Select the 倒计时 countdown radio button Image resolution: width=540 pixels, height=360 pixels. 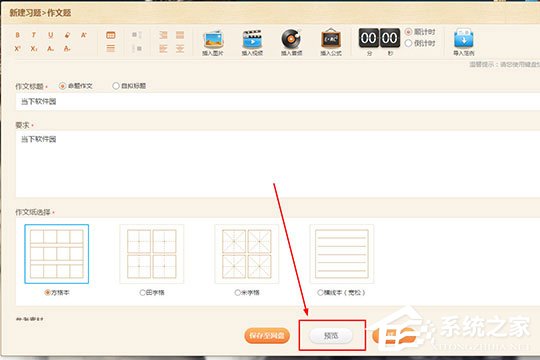[408, 43]
